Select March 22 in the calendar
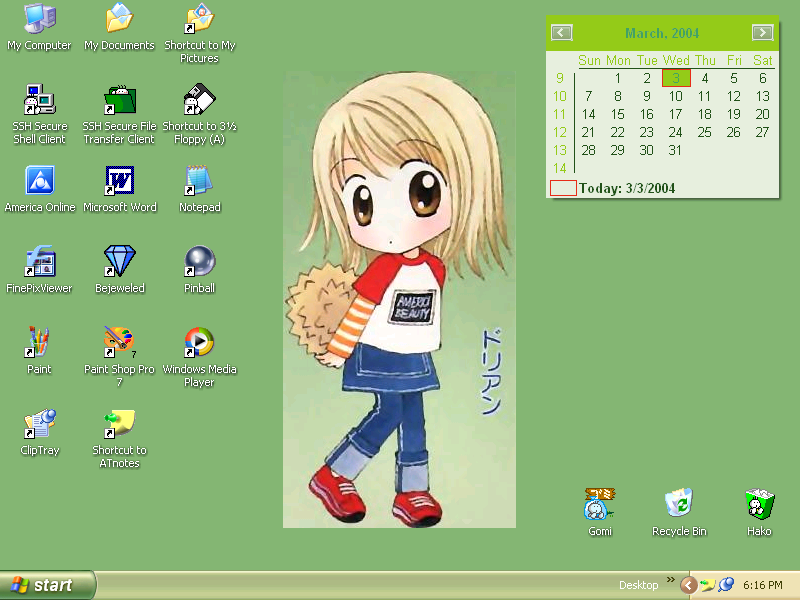The width and height of the screenshot is (800, 600). point(617,132)
